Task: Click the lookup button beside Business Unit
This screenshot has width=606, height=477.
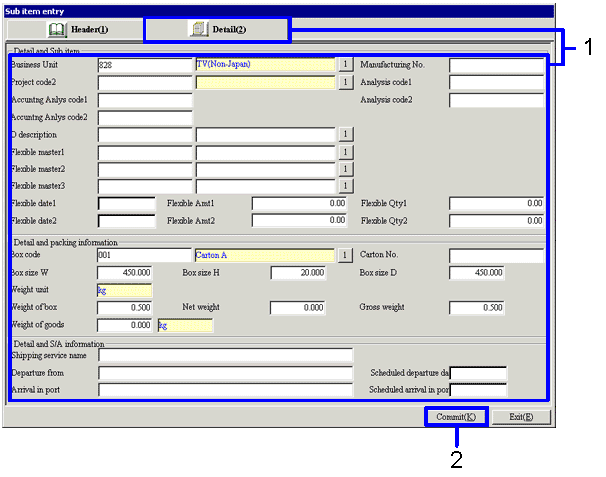Action: (345, 65)
